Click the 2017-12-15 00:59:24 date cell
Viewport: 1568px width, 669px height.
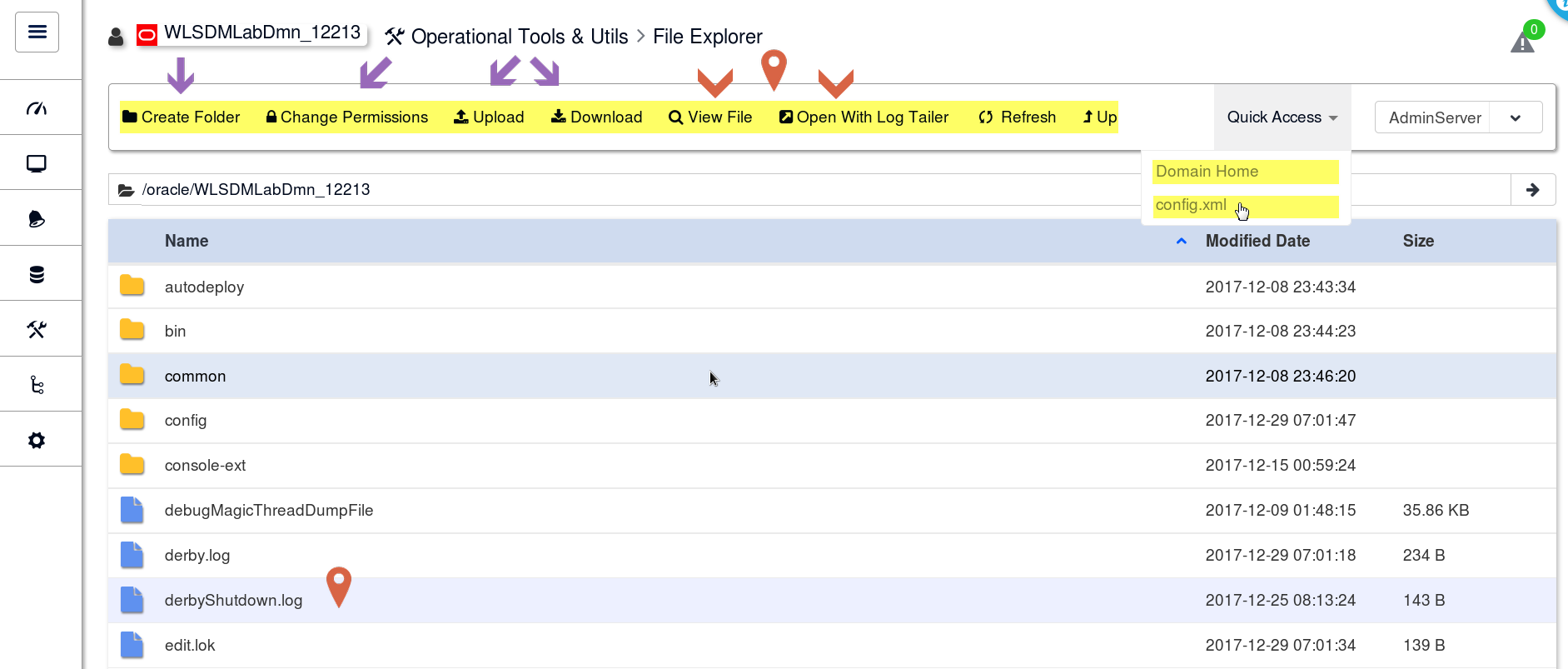[x=1280, y=466]
